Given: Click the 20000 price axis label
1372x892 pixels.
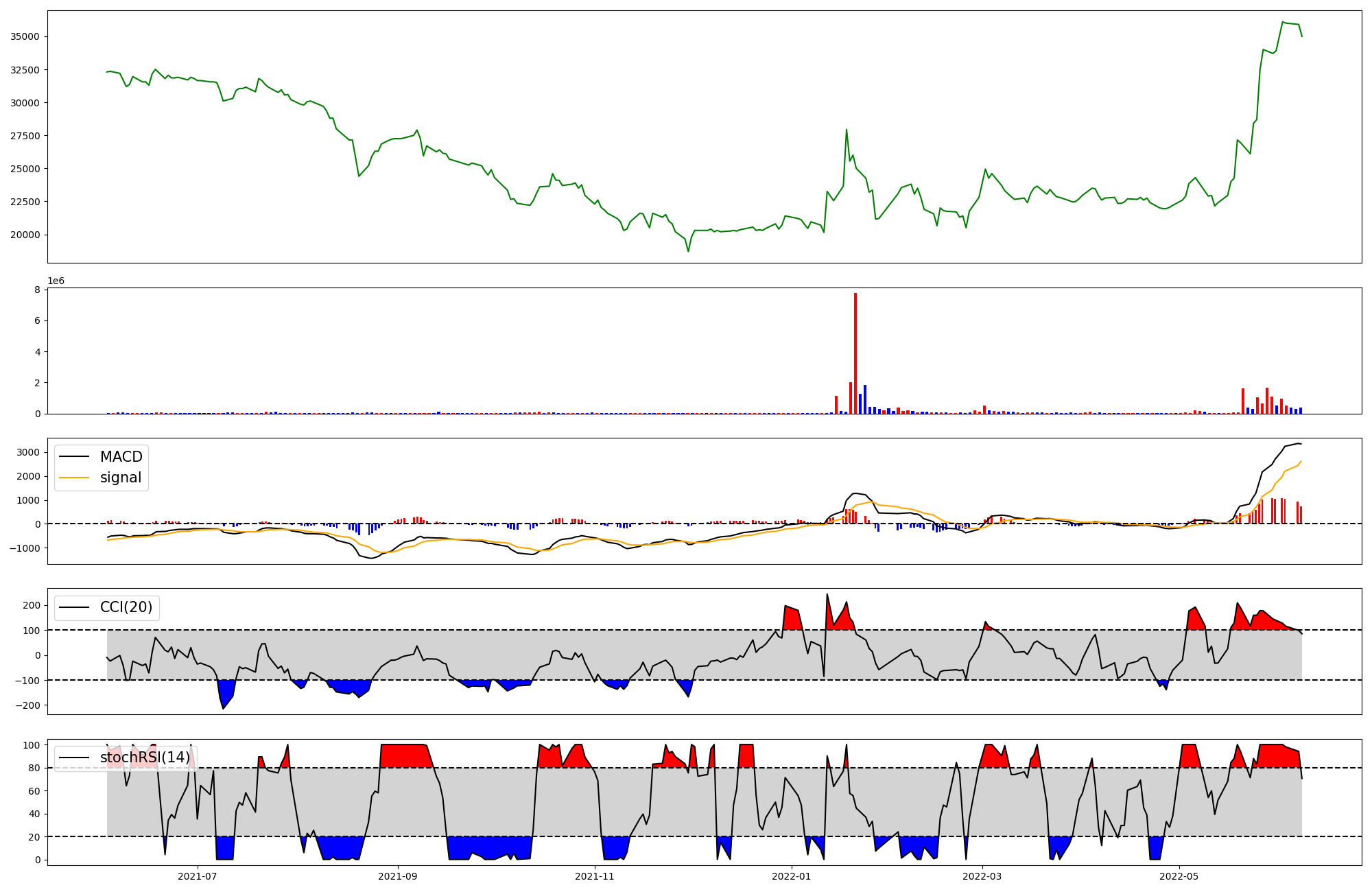Looking at the screenshot, I should [x=26, y=235].
